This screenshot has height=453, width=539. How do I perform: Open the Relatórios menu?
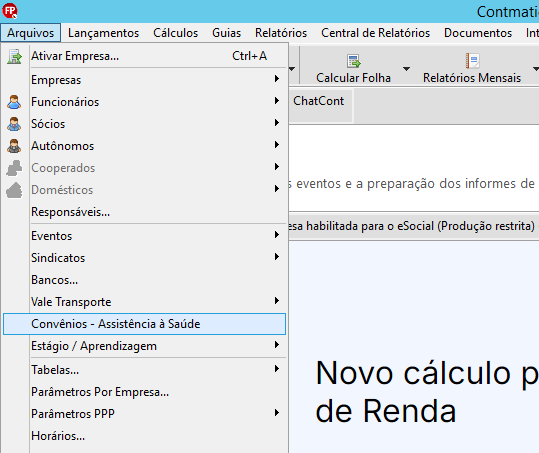coord(281,33)
